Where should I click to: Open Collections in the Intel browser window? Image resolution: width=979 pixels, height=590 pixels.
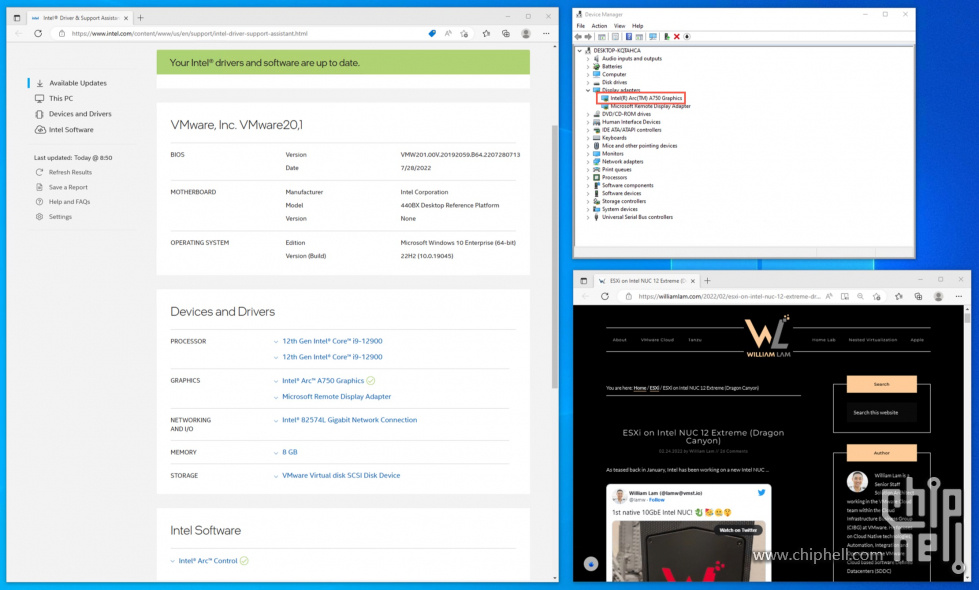[506, 34]
